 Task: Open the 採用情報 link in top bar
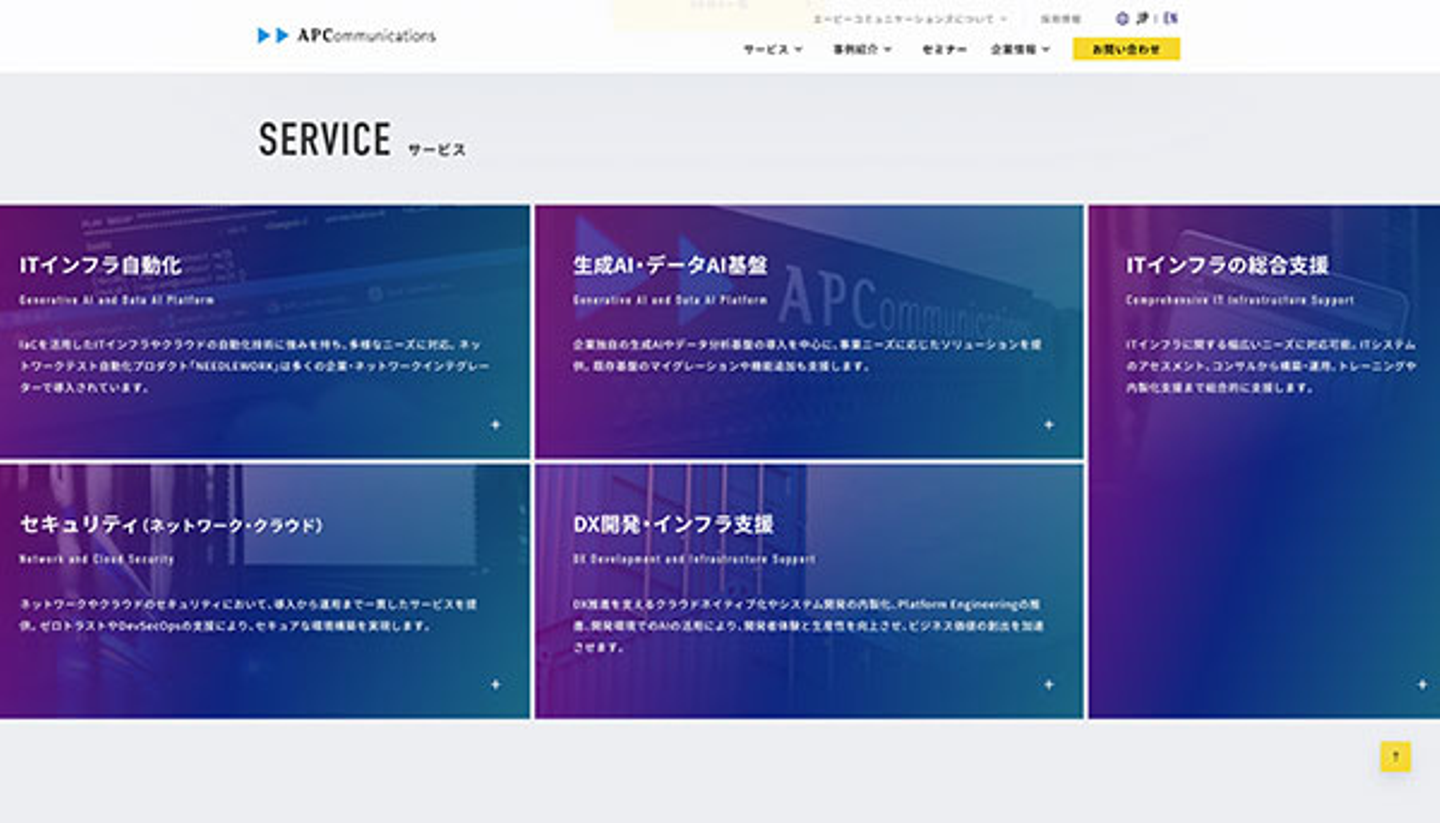[1060, 19]
